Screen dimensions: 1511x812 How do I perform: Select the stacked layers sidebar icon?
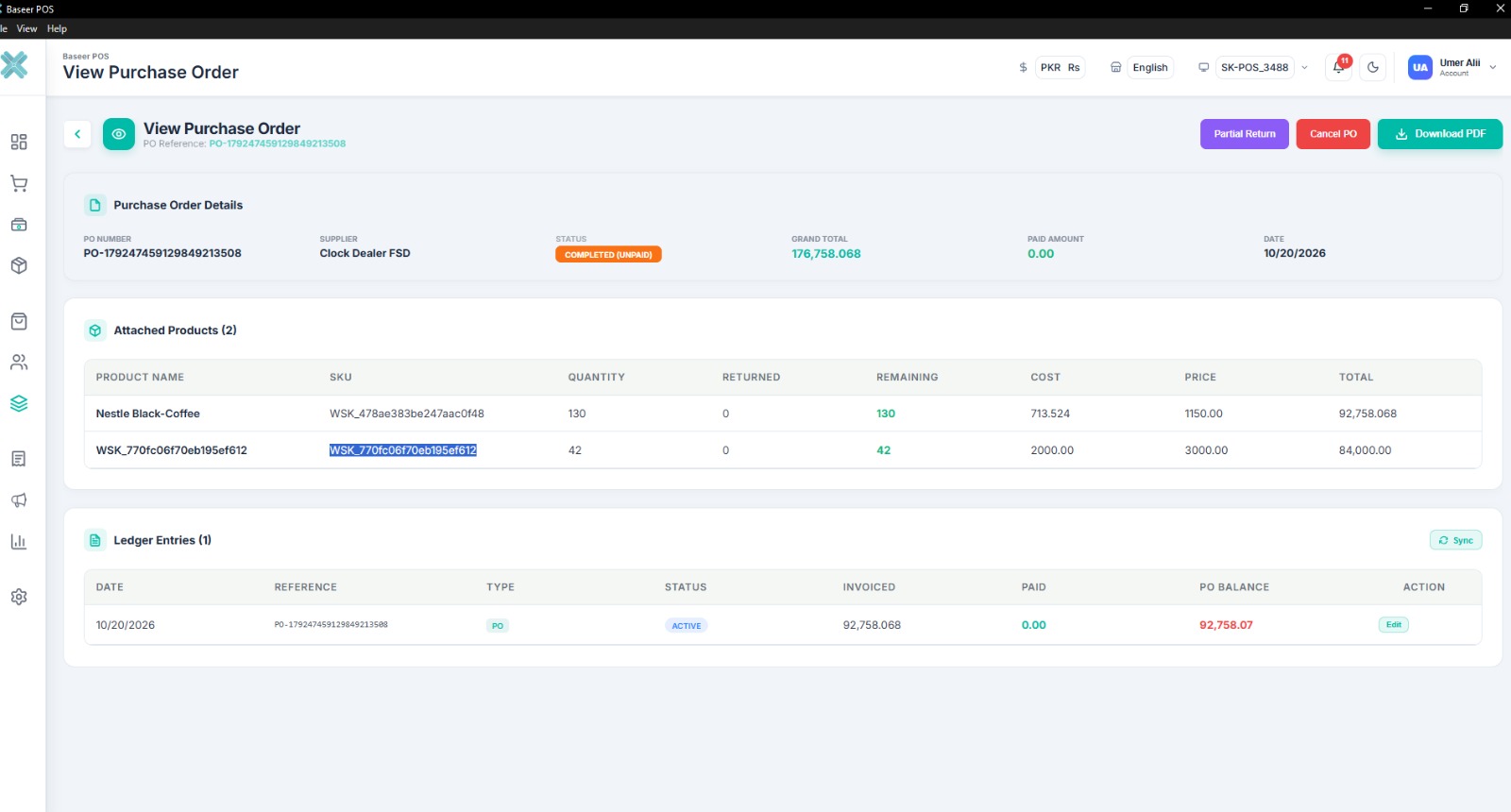pos(19,403)
